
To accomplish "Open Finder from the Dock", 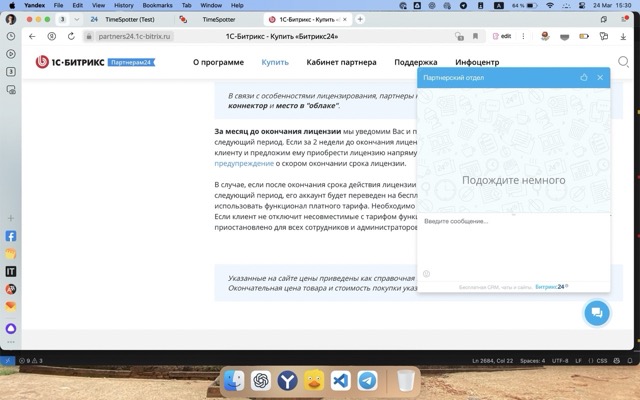I will pos(234,381).
